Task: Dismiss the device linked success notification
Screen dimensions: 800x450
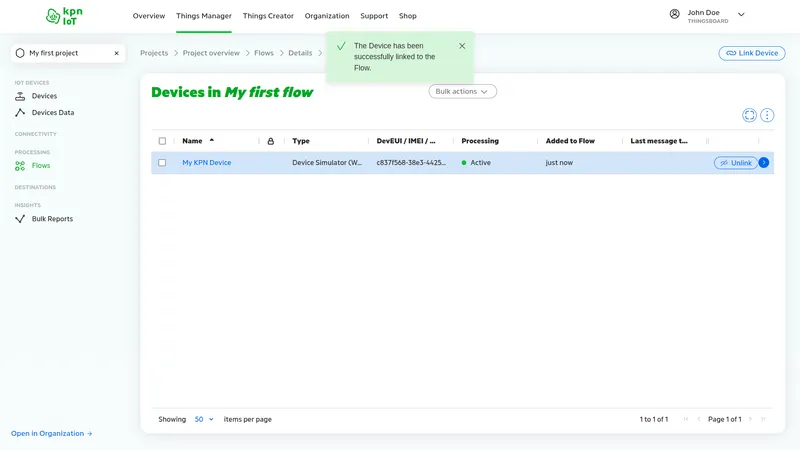Action: click(462, 46)
